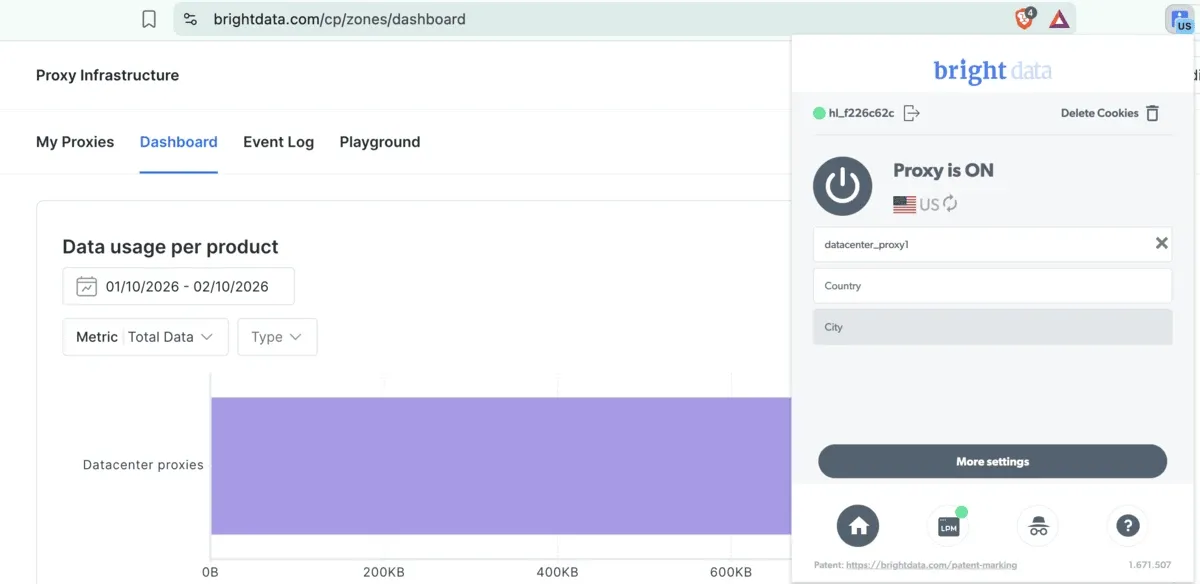Open the Type dropdown

click(x=277, y=337)
